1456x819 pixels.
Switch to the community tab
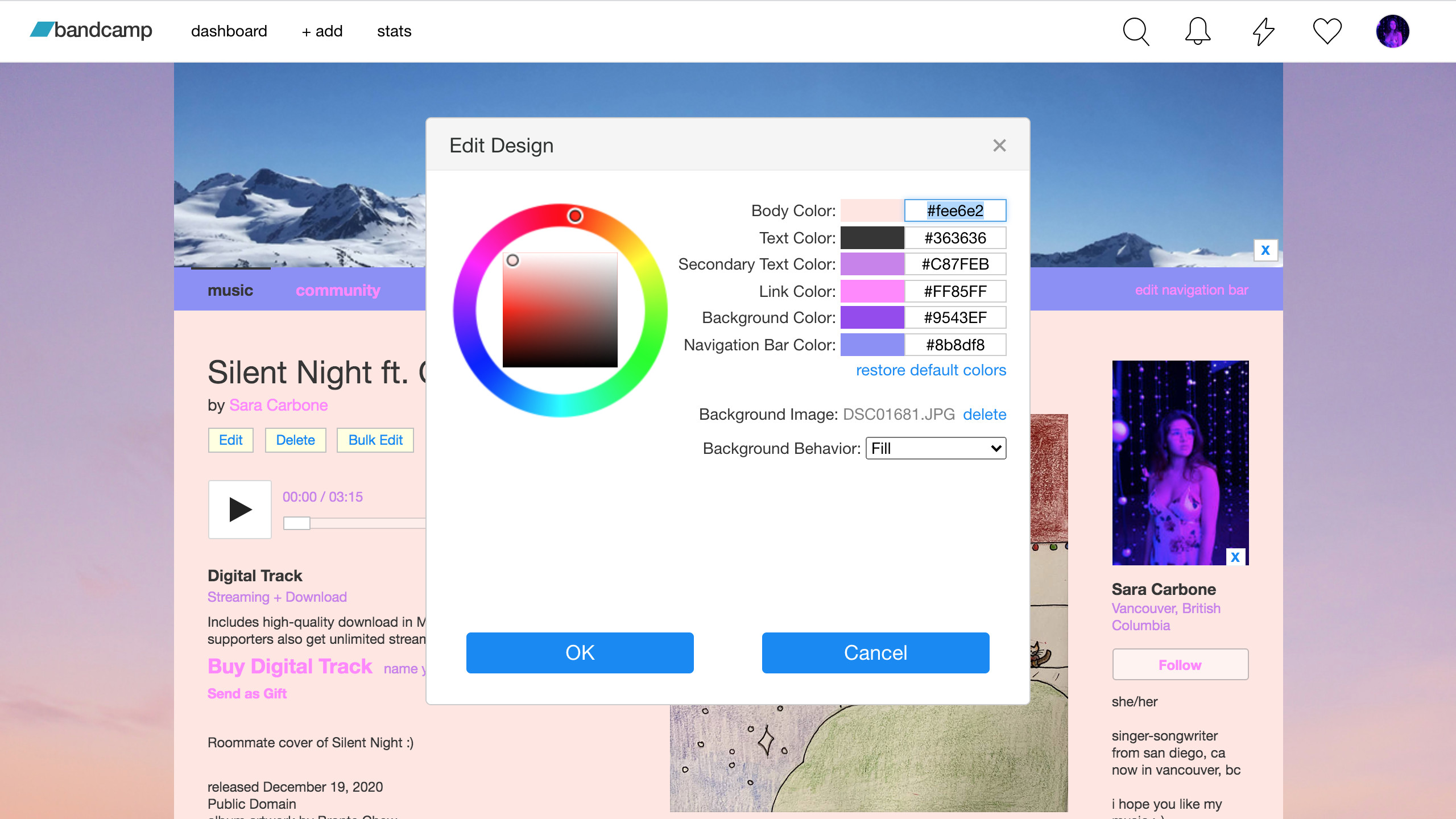[x=338, y=290]
